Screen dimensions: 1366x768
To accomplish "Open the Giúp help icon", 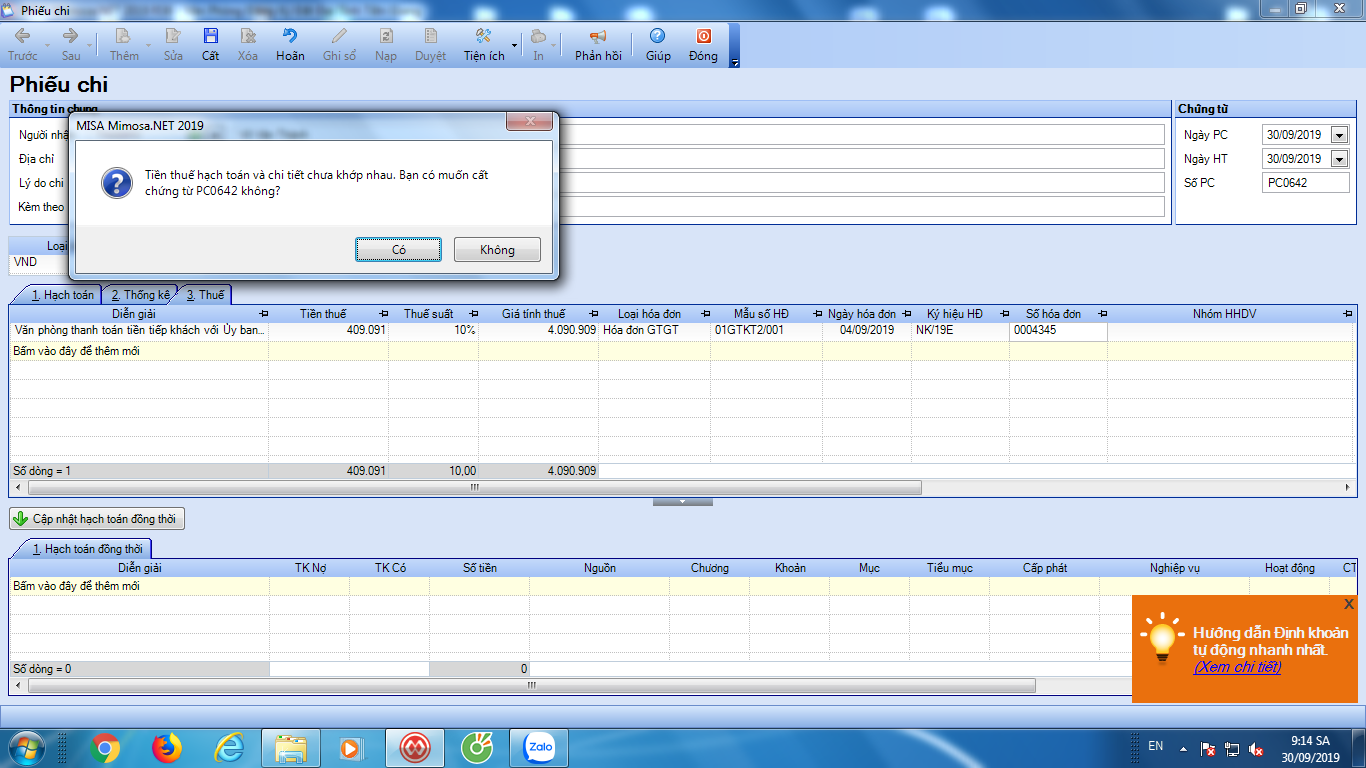I will tap(658, 37).
